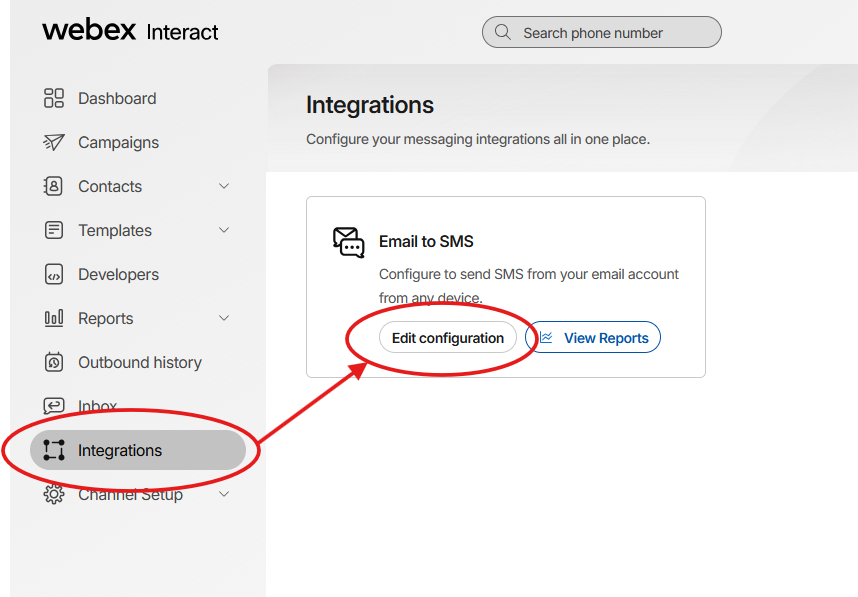Expand the Contacts submenu chevron

[224, 186]
